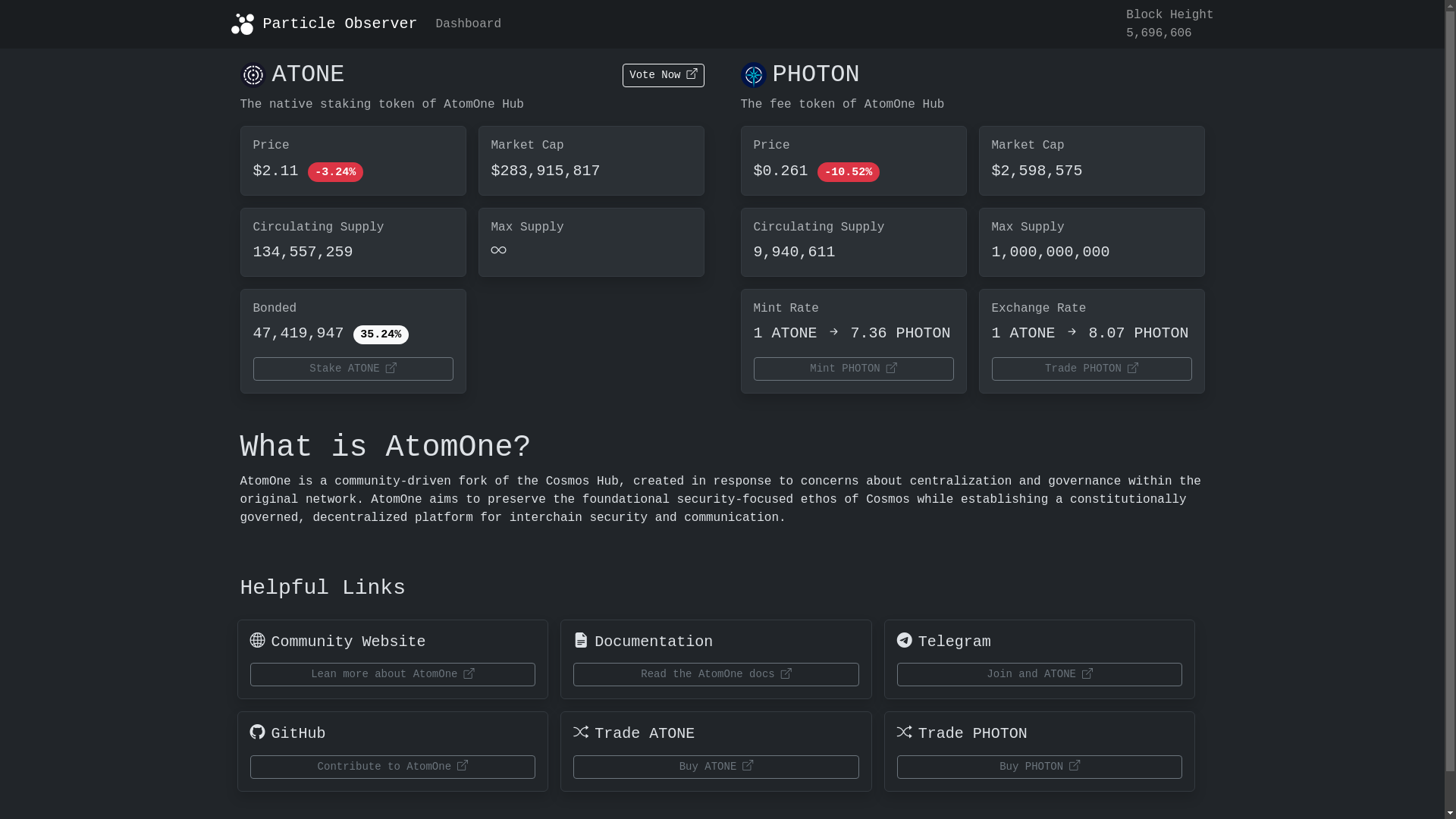Click the 8.07 PHOTON exchange rate value

tap(1138, 333)
